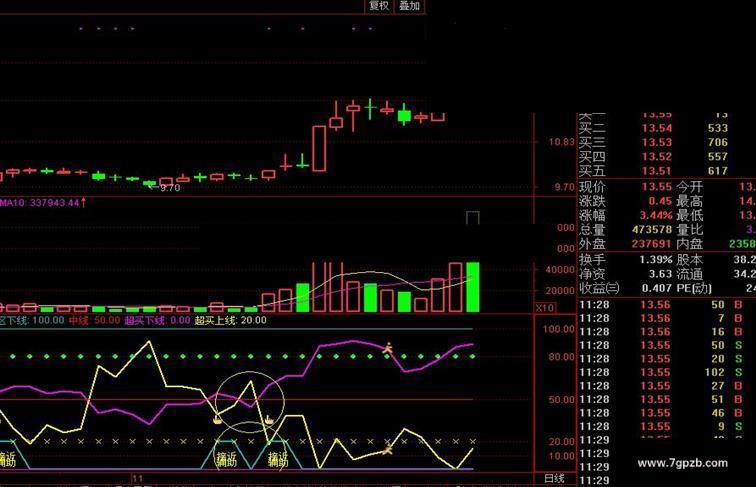Click the running-man signal icon on the yellow line
This screenshot has width=756, height=487.
(x=387, y=450)
